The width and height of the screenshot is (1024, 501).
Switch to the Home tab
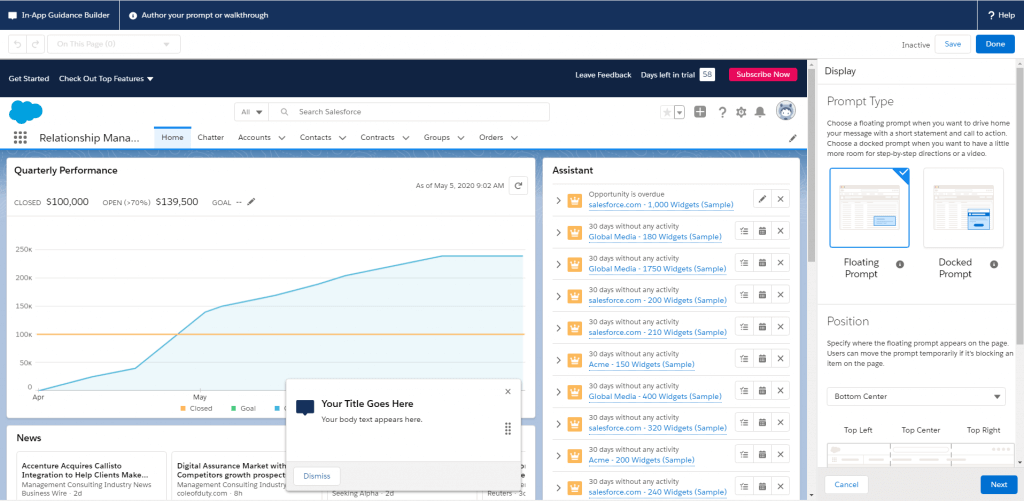(x=172, y=138)
